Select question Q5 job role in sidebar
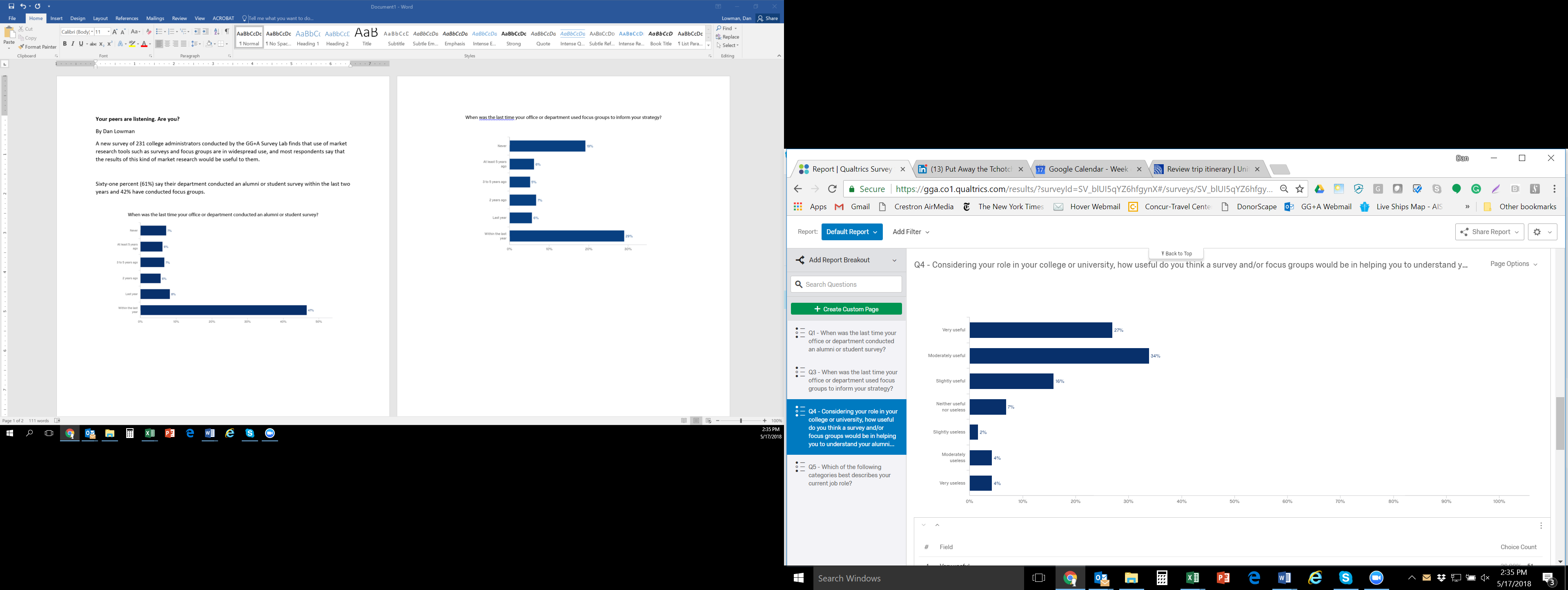 pyautogui.click(x=846, y=476)
